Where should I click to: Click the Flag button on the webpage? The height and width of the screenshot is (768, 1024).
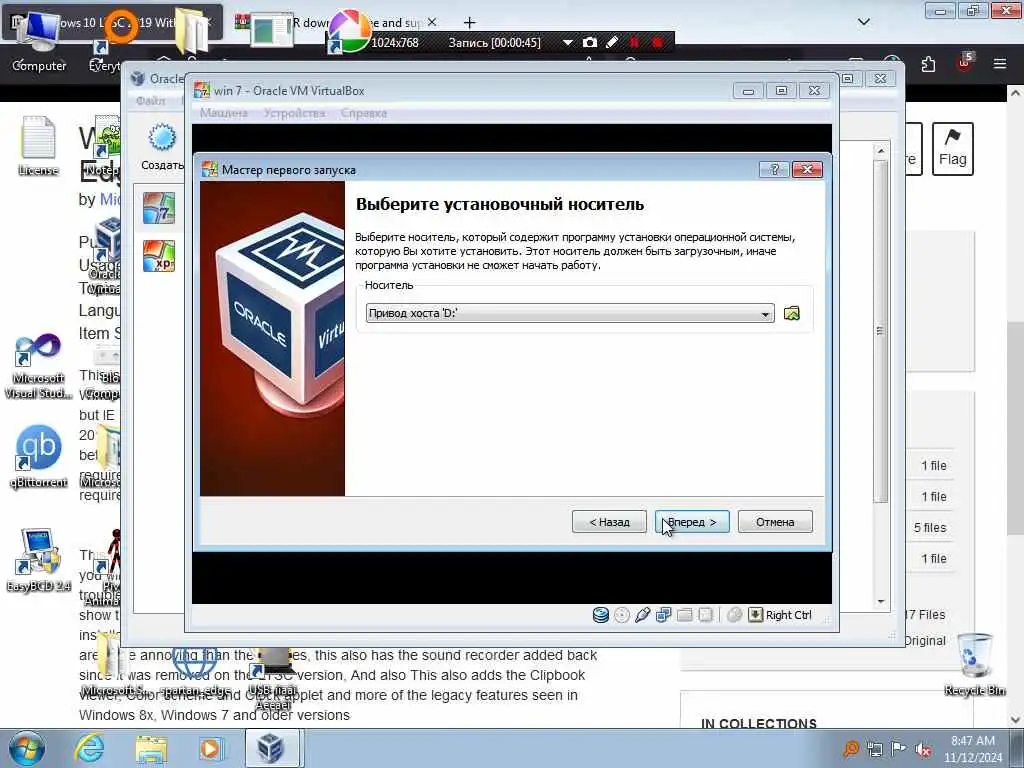(953, 149)
